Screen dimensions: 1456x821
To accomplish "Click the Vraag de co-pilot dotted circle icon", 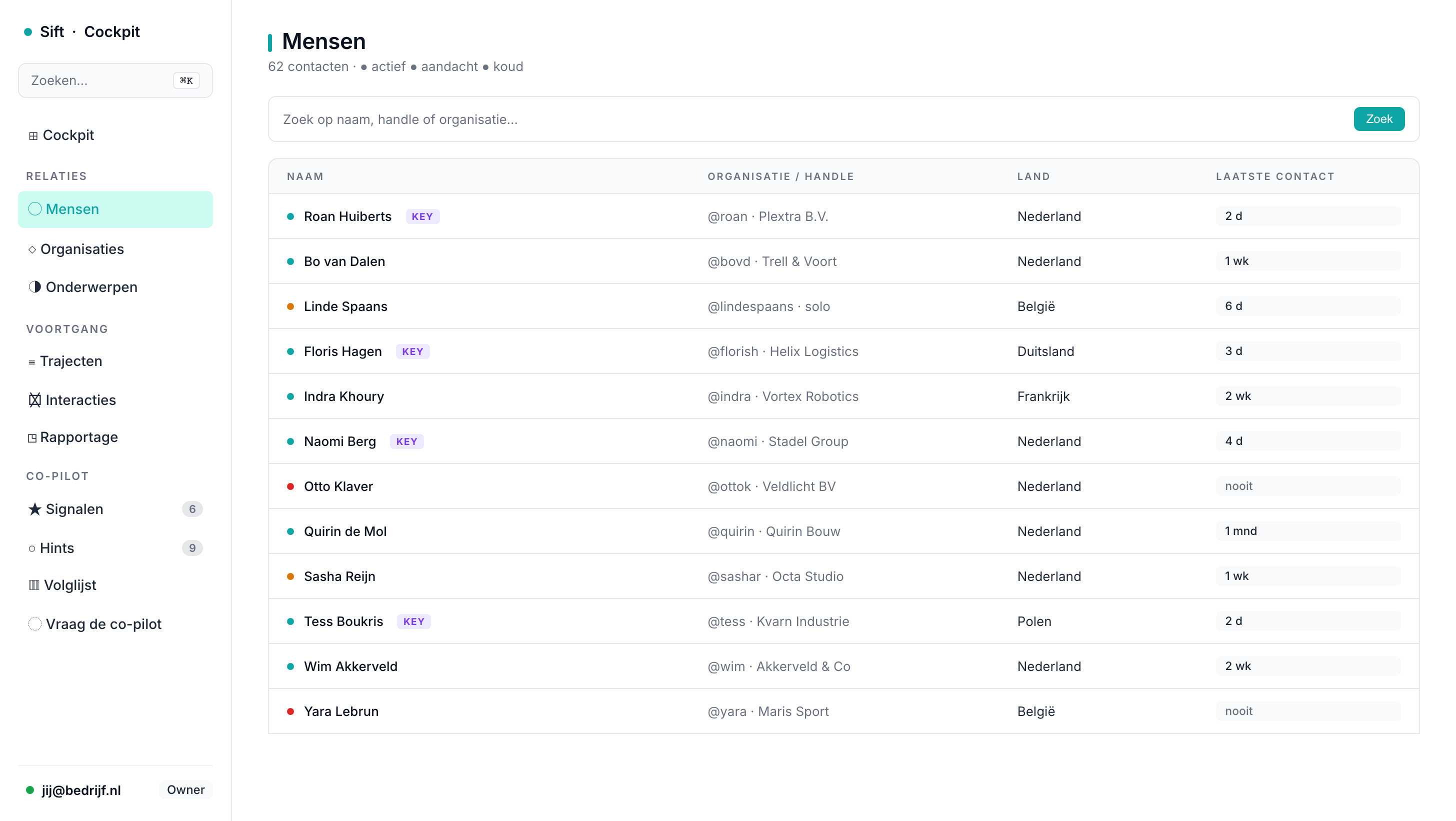I will pyautogui.click(x=35, y=624).
